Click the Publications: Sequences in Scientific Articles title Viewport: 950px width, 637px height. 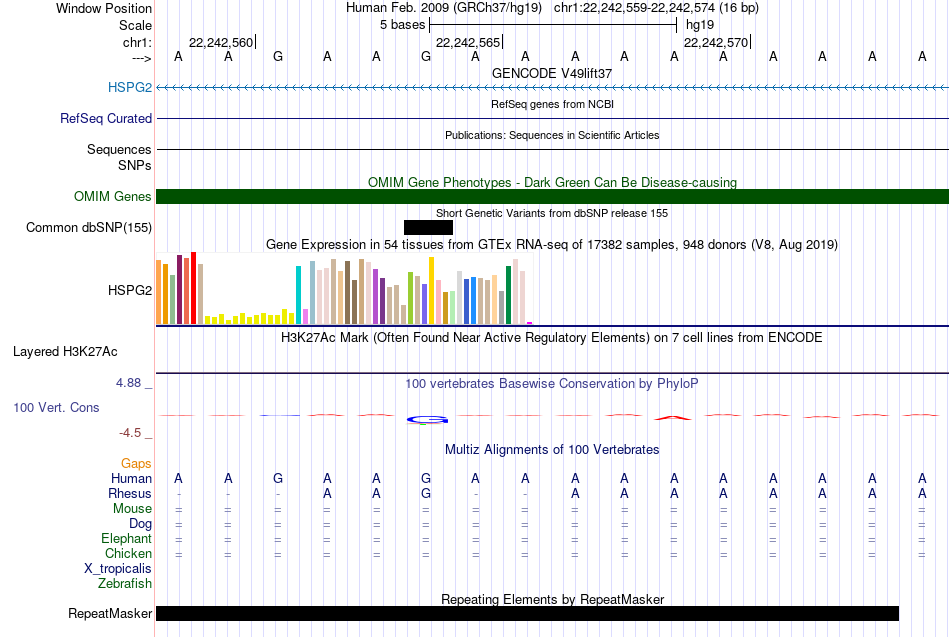[552, 135]
